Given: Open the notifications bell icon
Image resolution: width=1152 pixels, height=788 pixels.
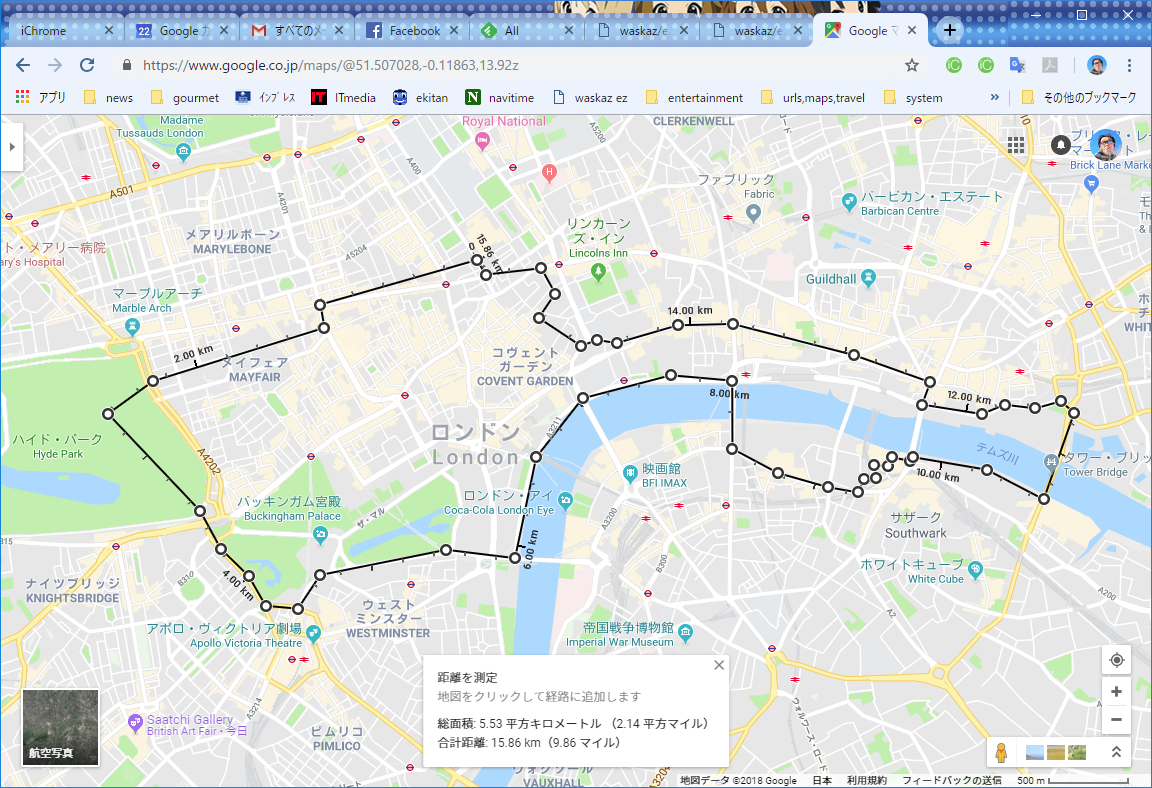Looking at the screenshot, I should coord(1060,145).
